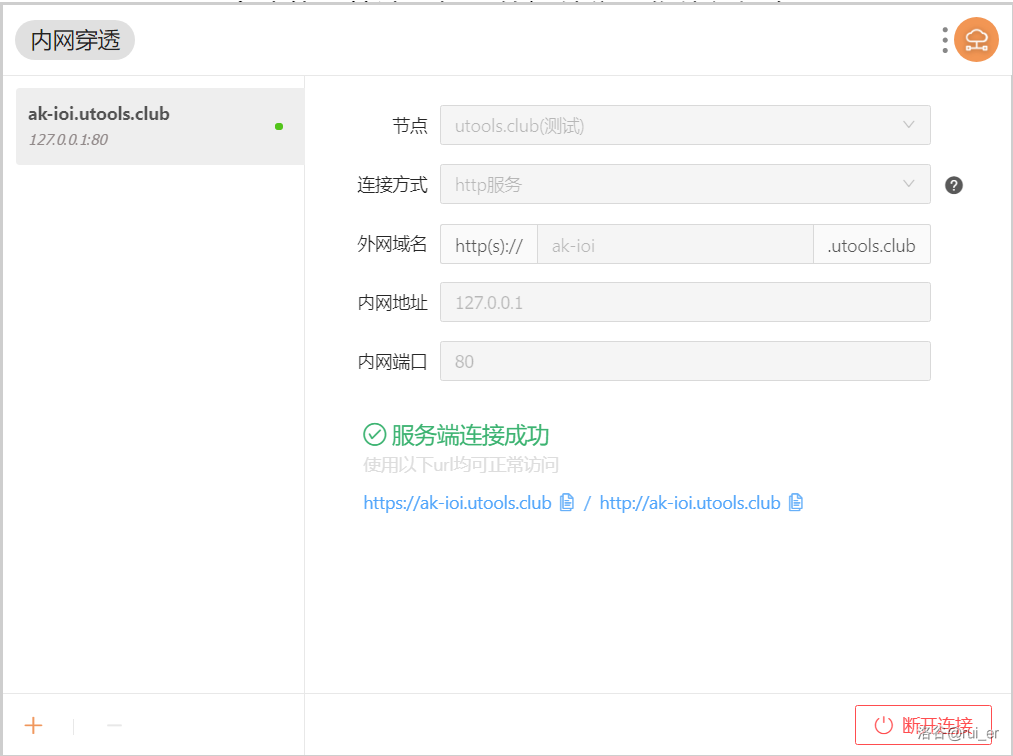Image resolution: width=1013 pixels, height=756 pixels.
Task: Open the http://ak-ioi.utools.club link
Action: click(x=689, y=503)
